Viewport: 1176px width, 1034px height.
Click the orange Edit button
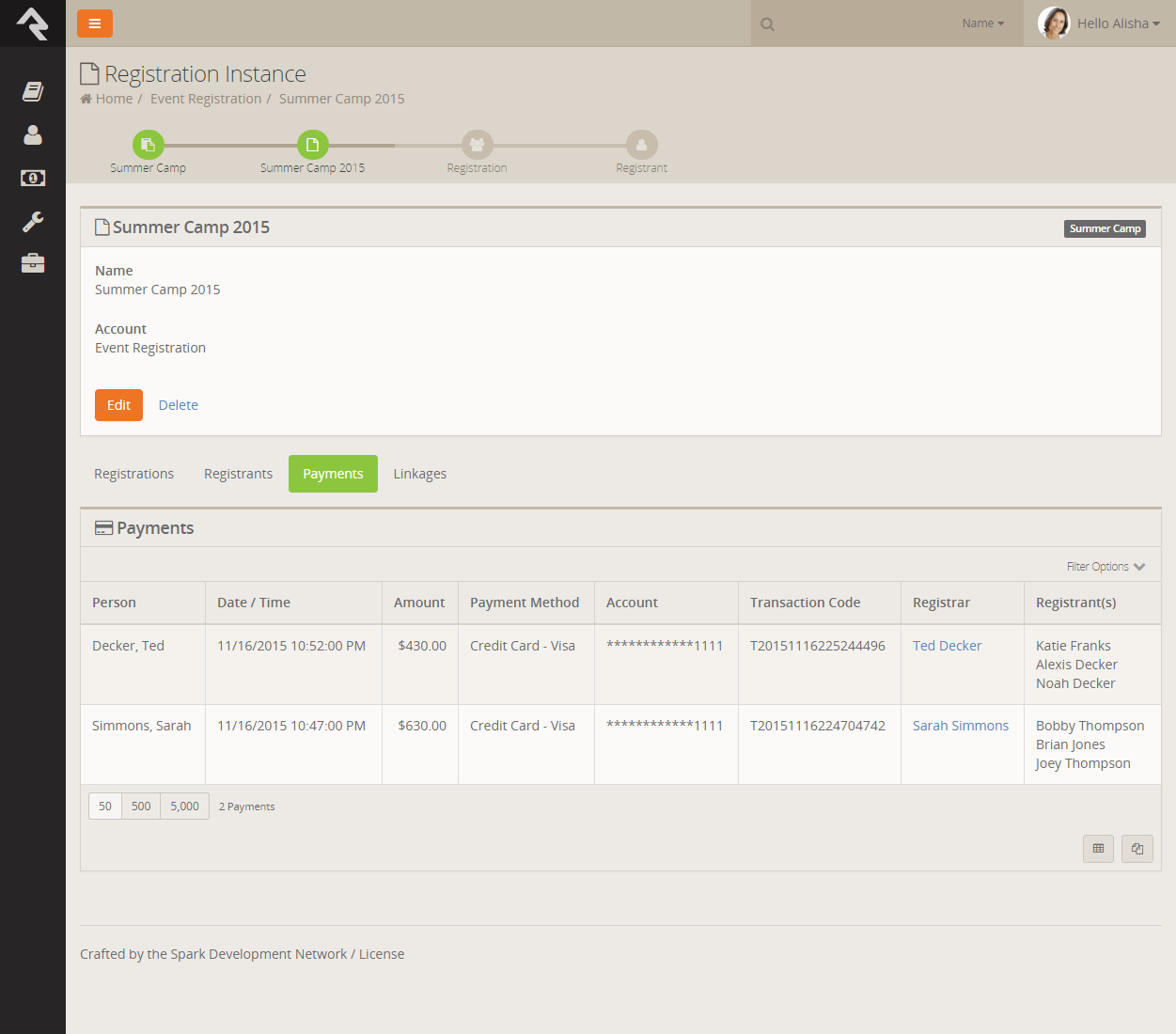[118, 405]
